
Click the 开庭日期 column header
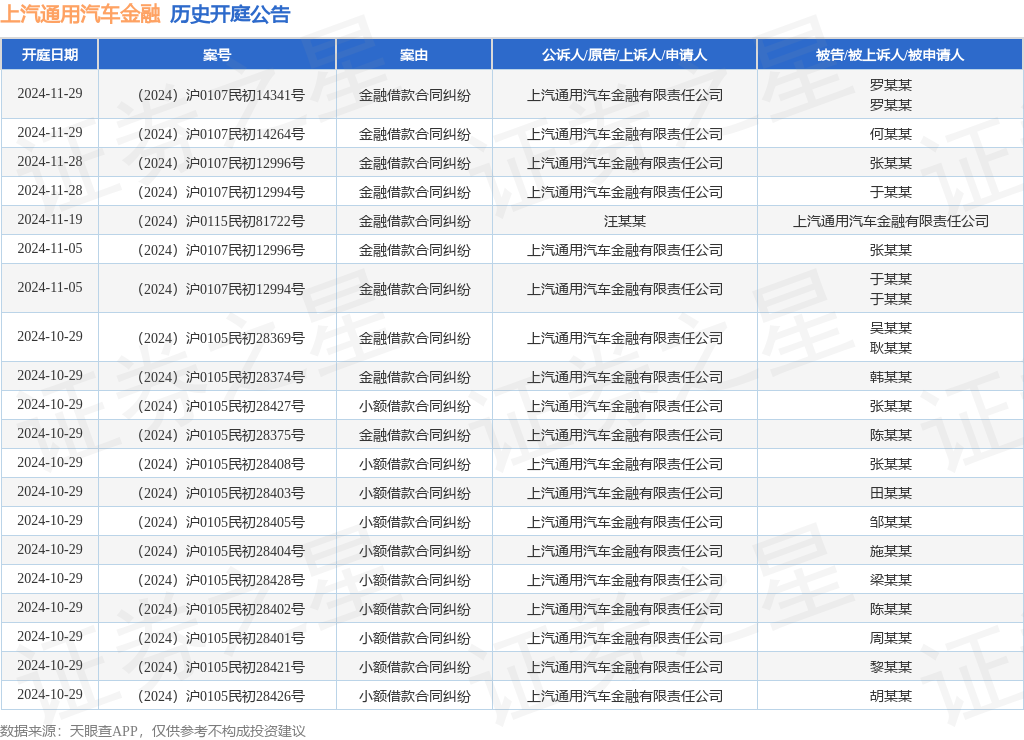click(50, 55)
